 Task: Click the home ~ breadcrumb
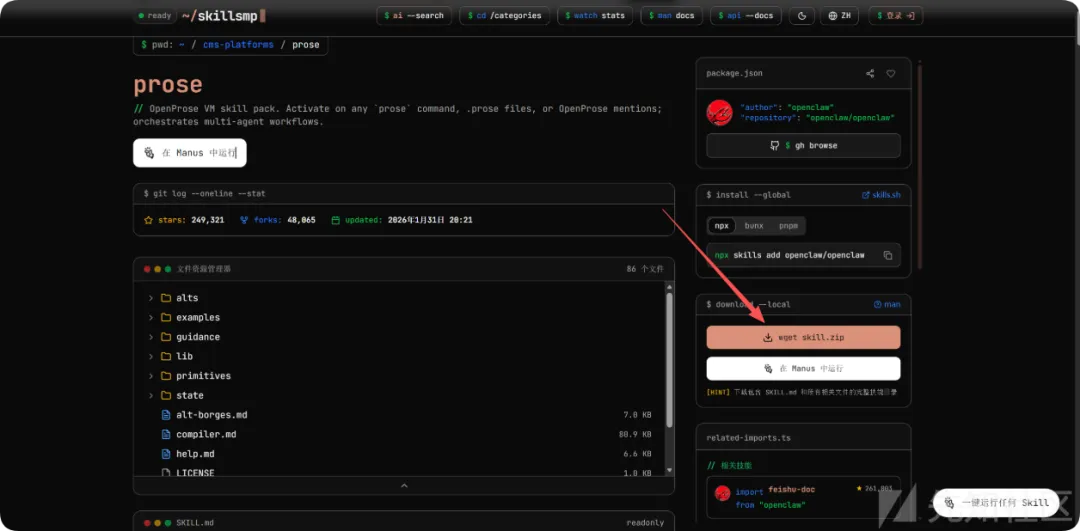182,45
